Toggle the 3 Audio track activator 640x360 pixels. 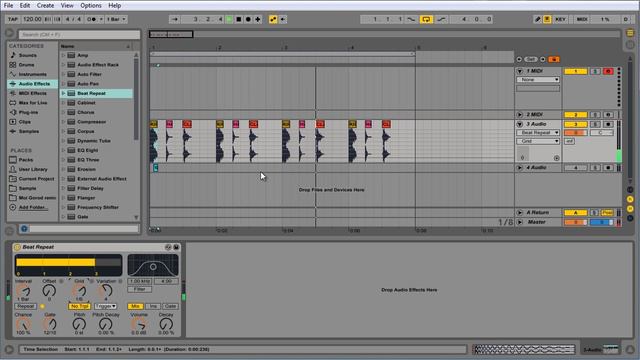576,124
